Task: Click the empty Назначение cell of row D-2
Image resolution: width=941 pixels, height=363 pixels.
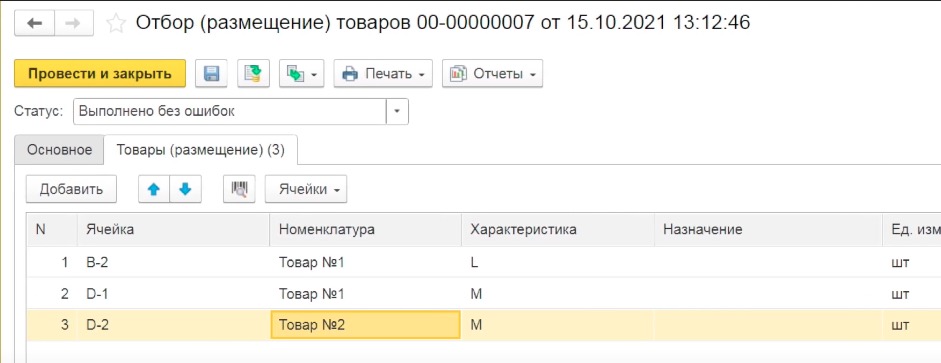Action: (768, 325)
